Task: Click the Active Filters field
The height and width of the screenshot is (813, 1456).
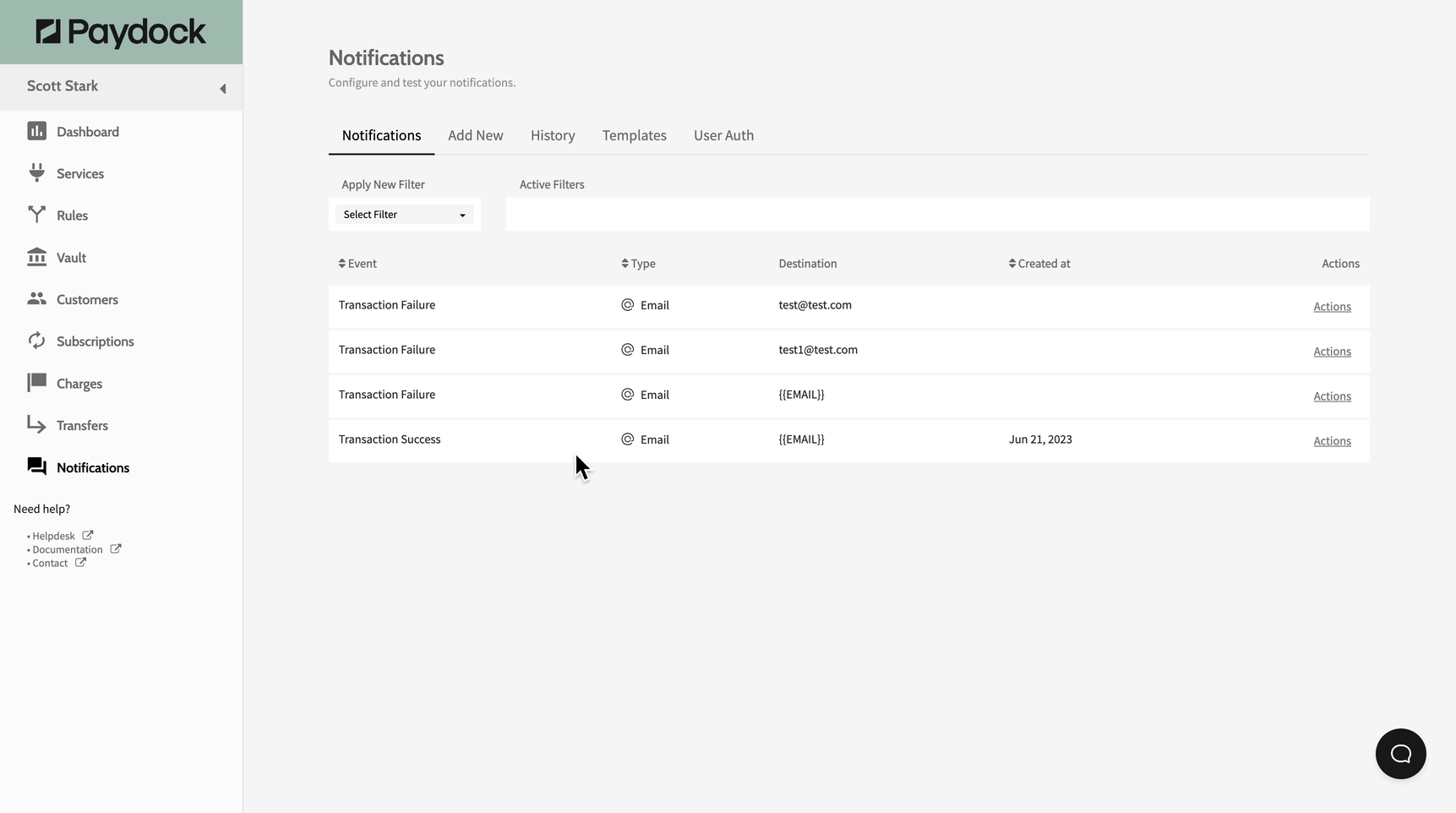Action: pyautogui.click(x=937, y=215)
